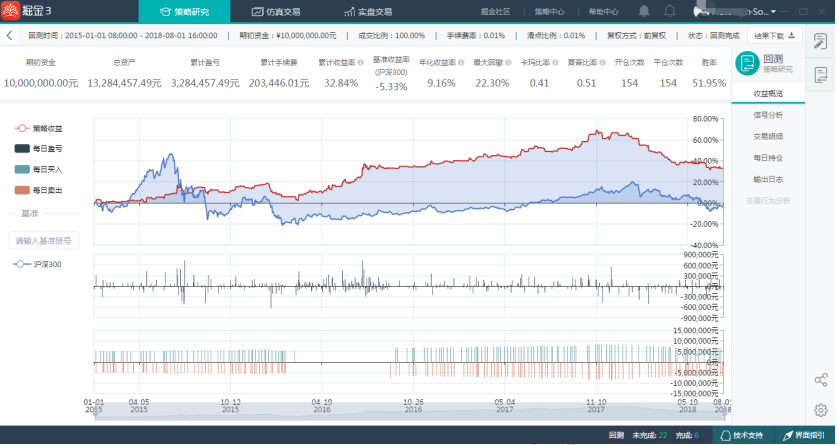The height and width of the screenshot is (445, 837).
Task: Click the 请输入基准信号 input field
Action: [x=44, y=241]
